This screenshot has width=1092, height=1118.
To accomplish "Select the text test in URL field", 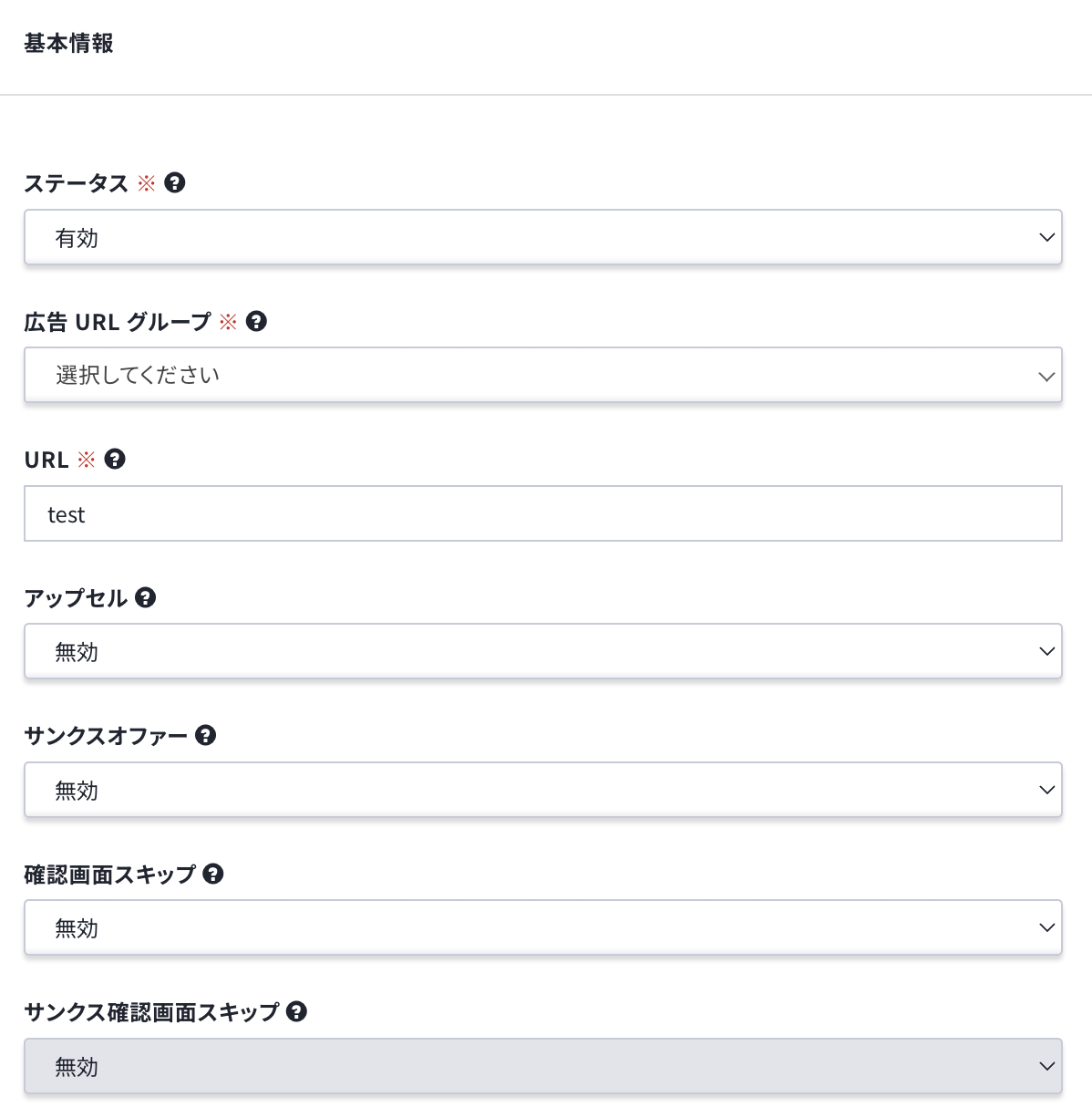I will 67,512.
